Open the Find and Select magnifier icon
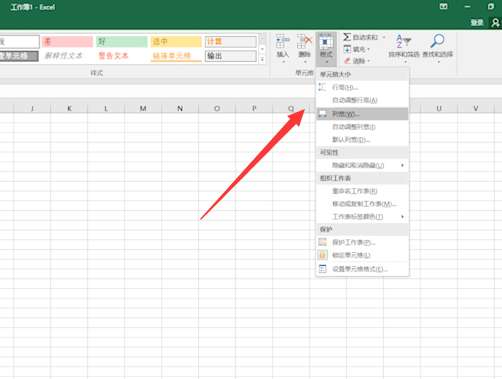 (437, 41)
